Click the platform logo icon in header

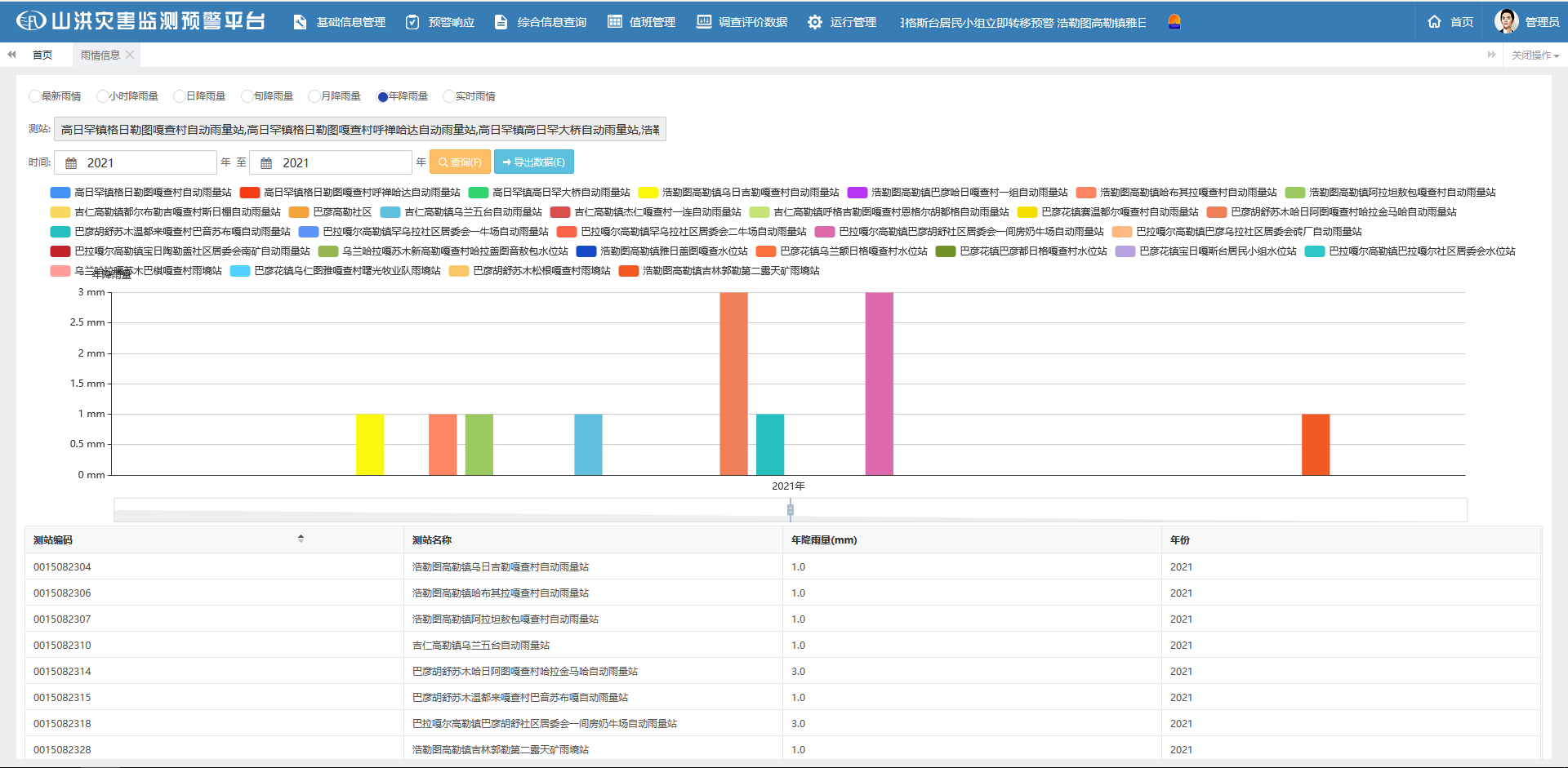pyautogui.click(x=31, y=21)
